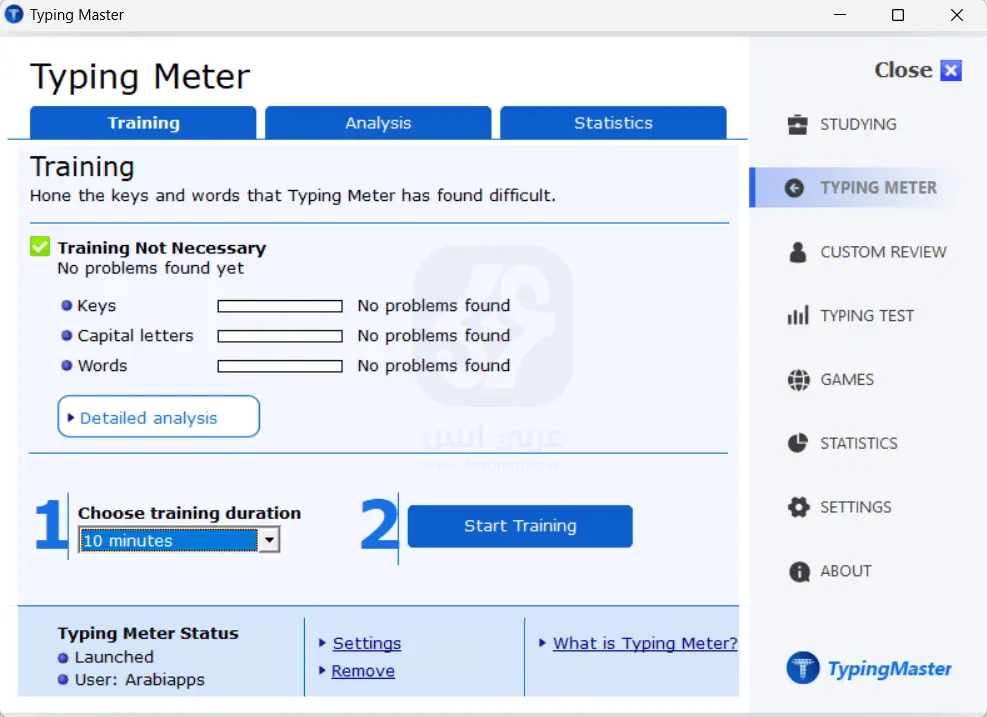Click the Studying briefcase icon

[797, 125]
